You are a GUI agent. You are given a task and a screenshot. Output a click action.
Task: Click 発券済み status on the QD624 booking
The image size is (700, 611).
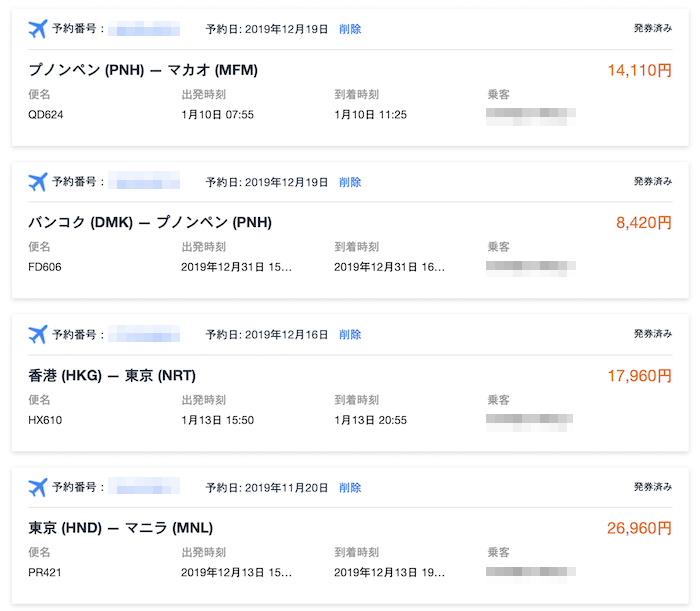[x=652, y=29]
